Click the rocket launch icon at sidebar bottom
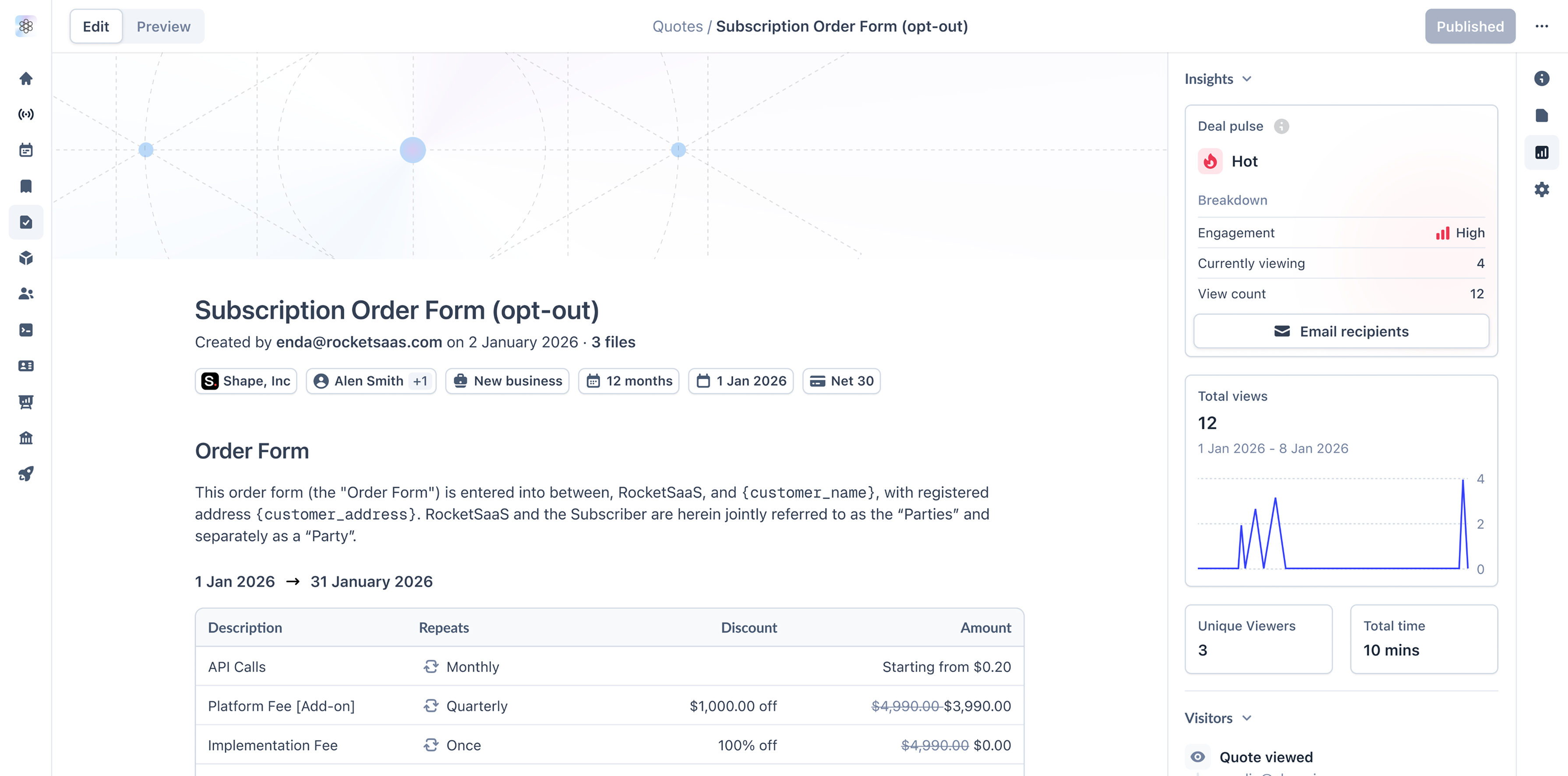 pyautogui.click(x=25, y=474)
